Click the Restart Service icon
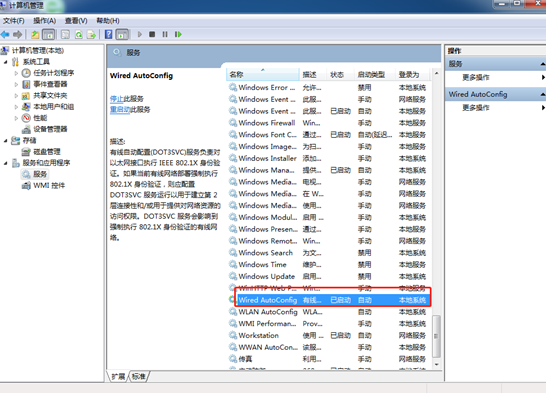 (178, 34)
